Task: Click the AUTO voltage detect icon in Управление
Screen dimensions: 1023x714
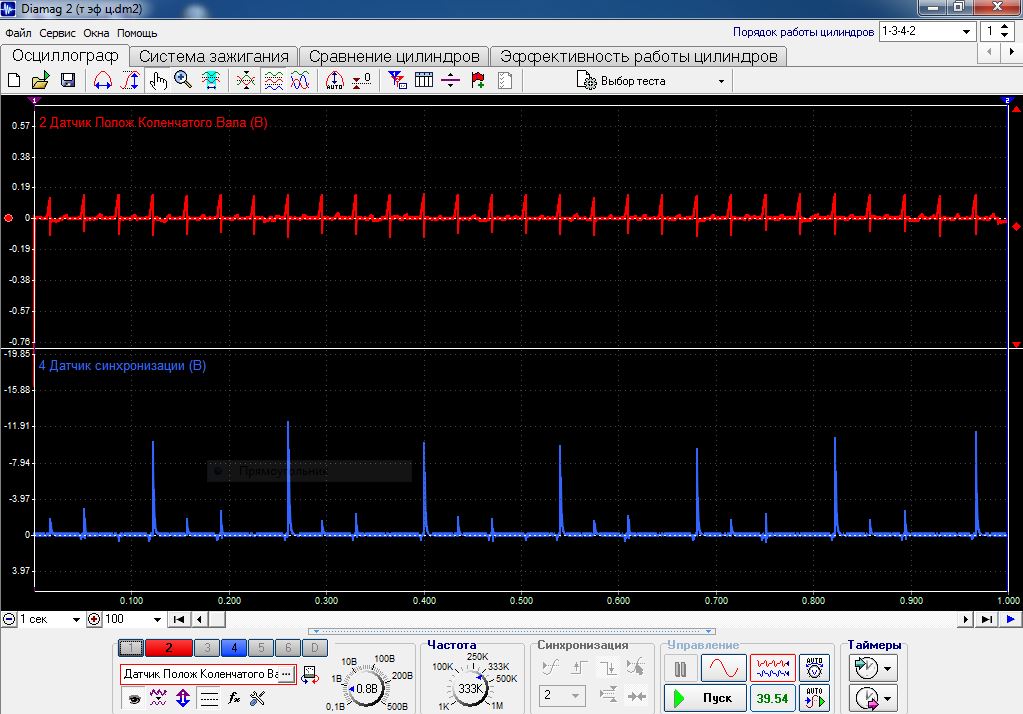Action: (814, 668)
